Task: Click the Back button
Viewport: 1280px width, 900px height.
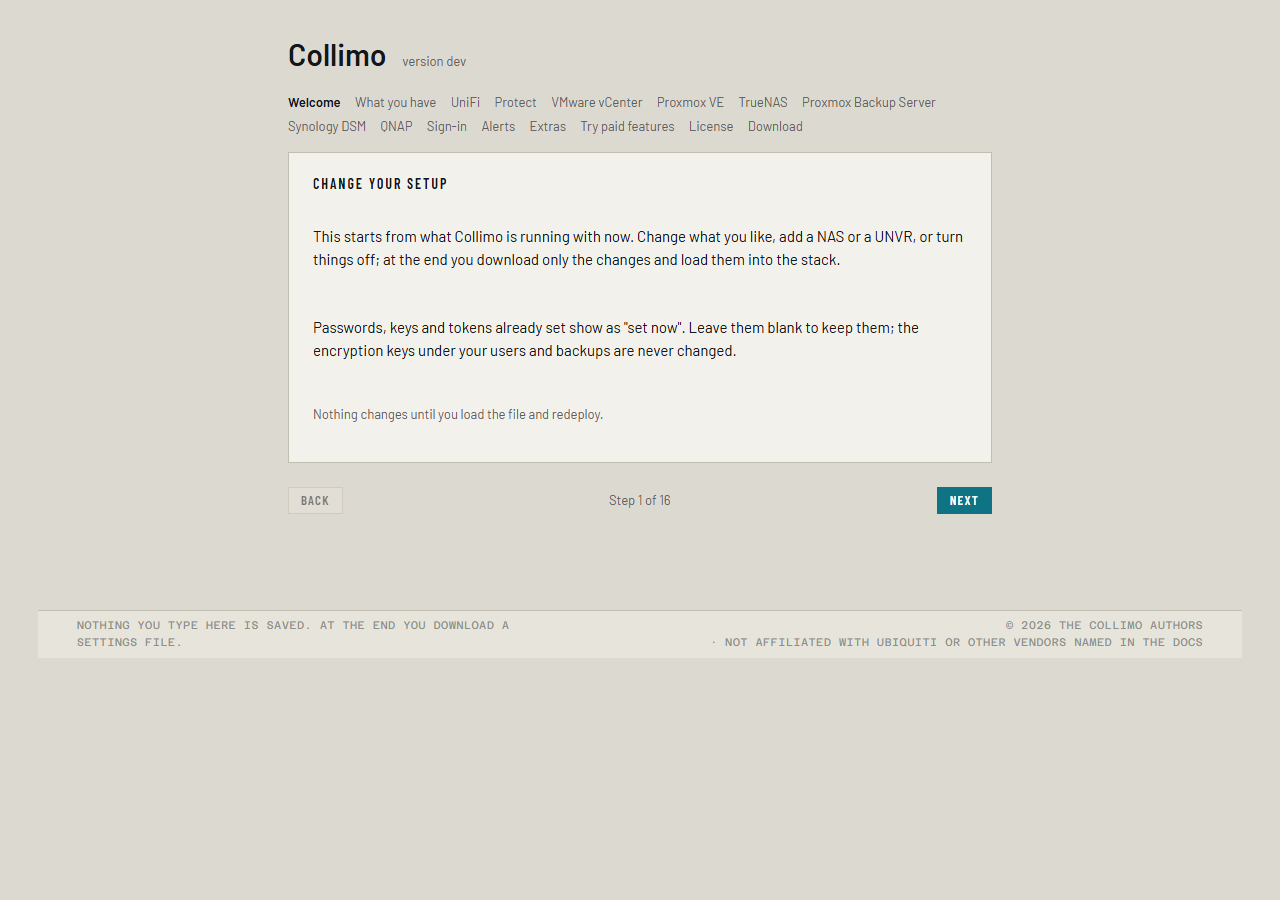Action: 315,500
